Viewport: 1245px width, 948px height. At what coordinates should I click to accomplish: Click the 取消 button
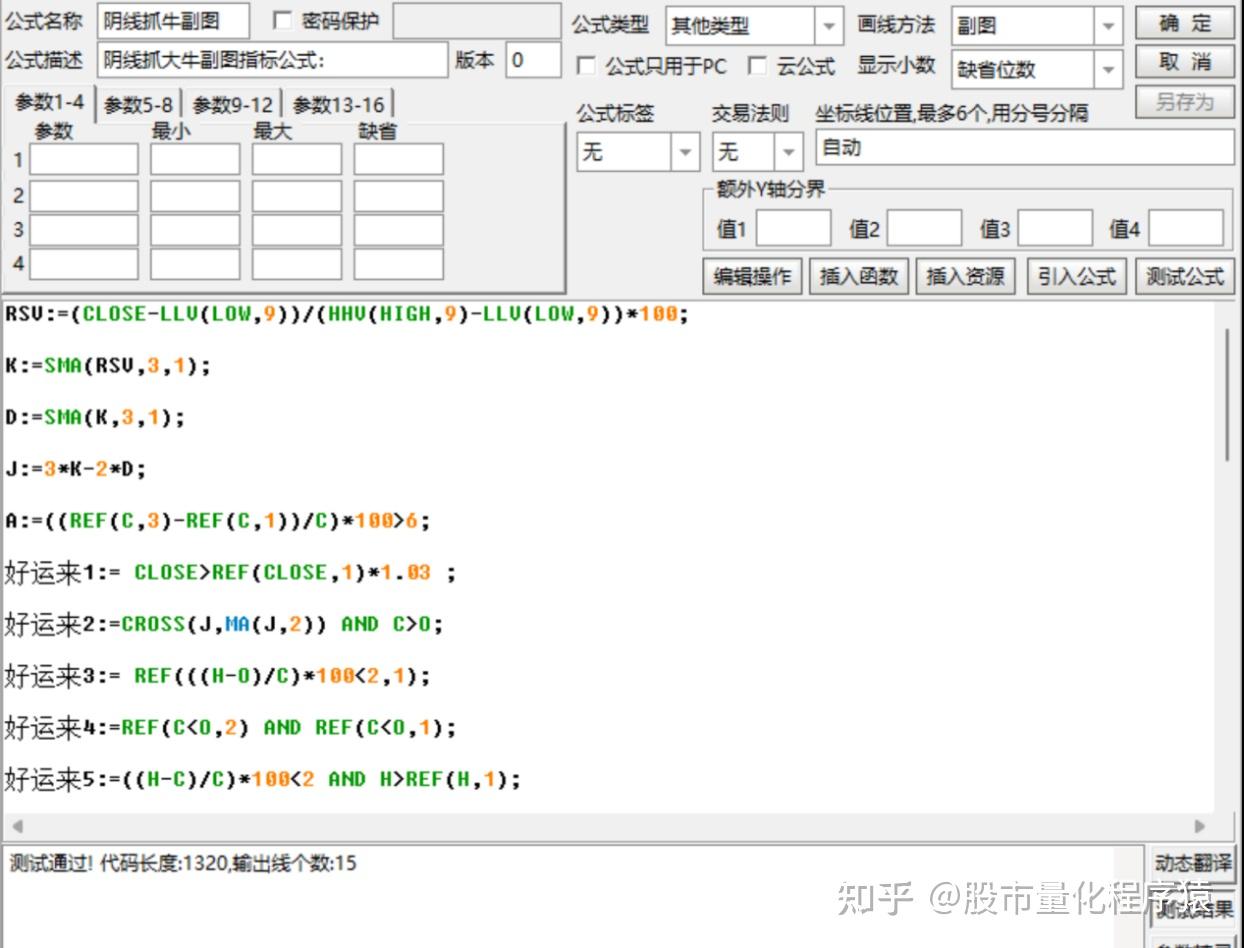pyautogui.click(x=1185, y=62)
